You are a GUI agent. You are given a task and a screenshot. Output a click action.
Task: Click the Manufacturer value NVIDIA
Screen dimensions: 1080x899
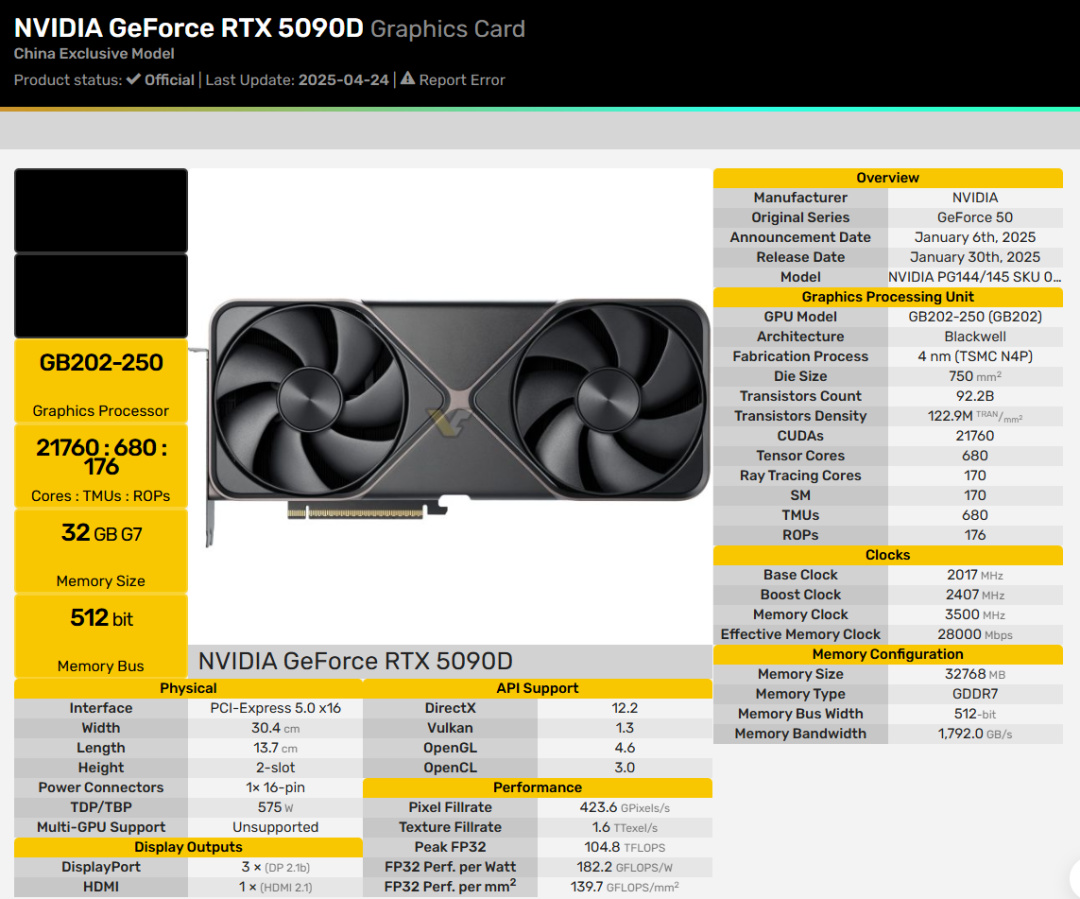[x=975, y=198]
